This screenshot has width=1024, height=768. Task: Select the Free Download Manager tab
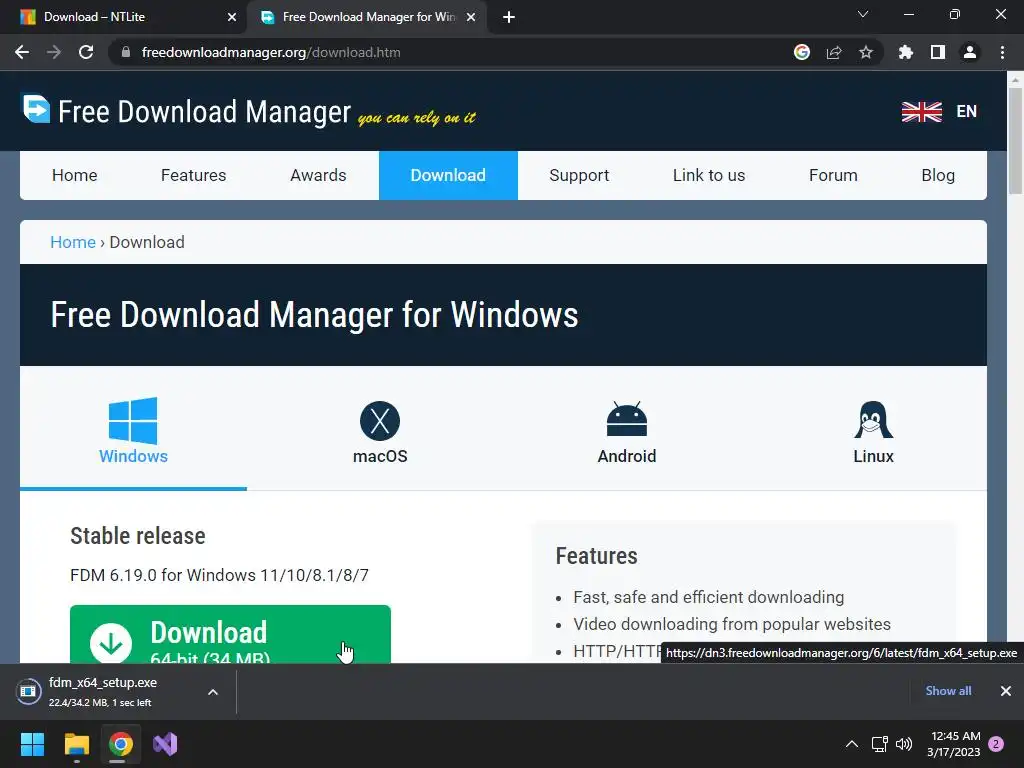click(369, 17)
